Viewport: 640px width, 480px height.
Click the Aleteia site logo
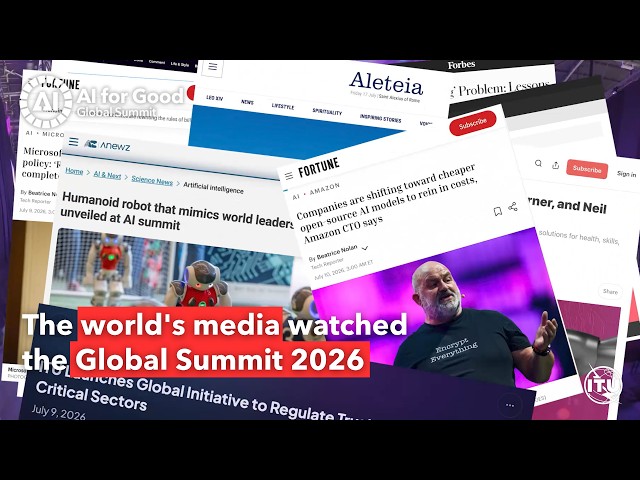pos(386,83)
